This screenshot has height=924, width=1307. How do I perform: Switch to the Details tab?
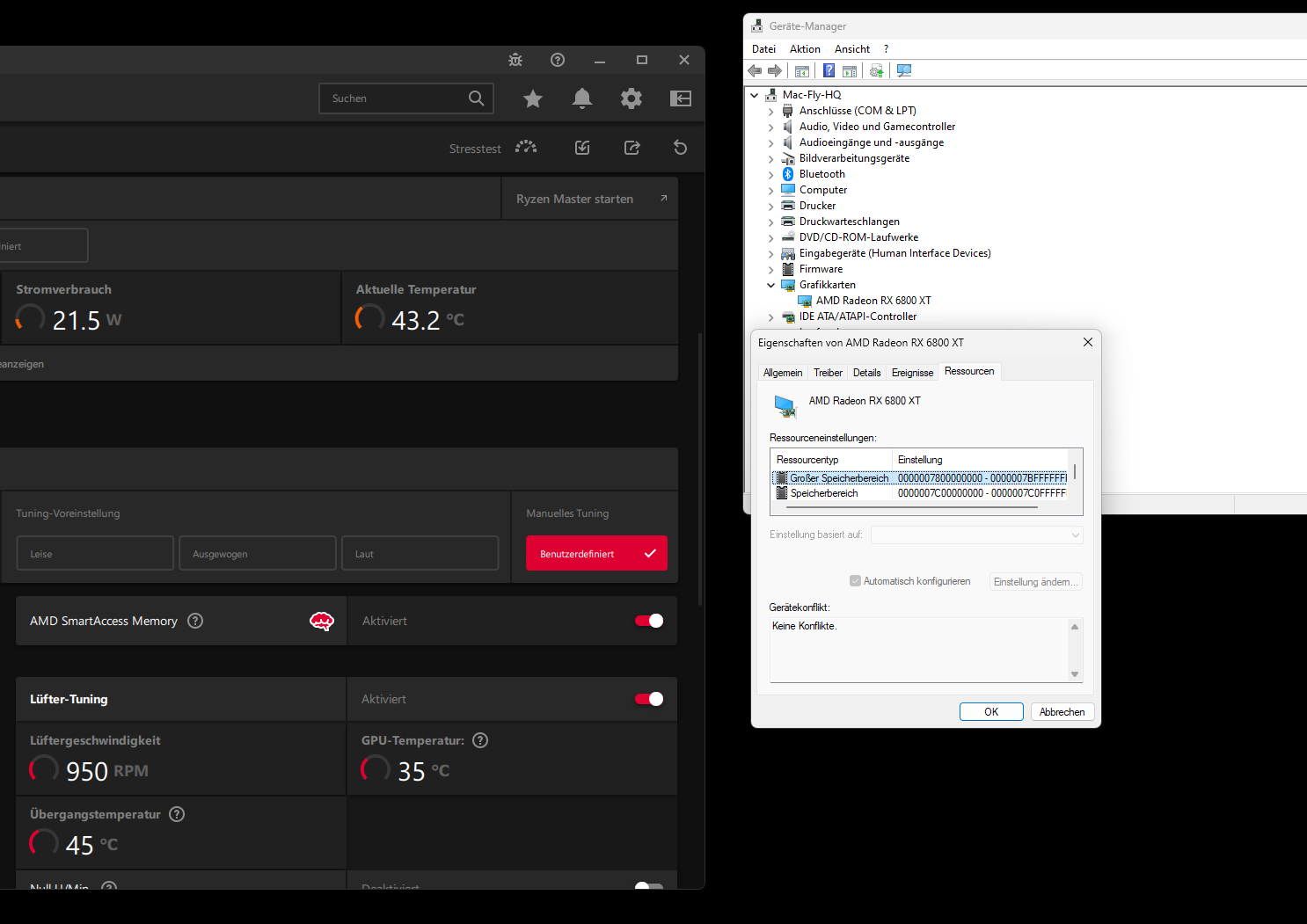click(866, 373)
